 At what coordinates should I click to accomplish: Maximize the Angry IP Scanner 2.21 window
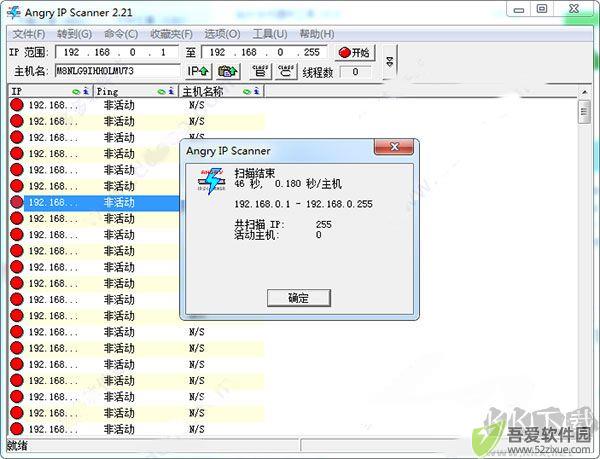point(542,9)
